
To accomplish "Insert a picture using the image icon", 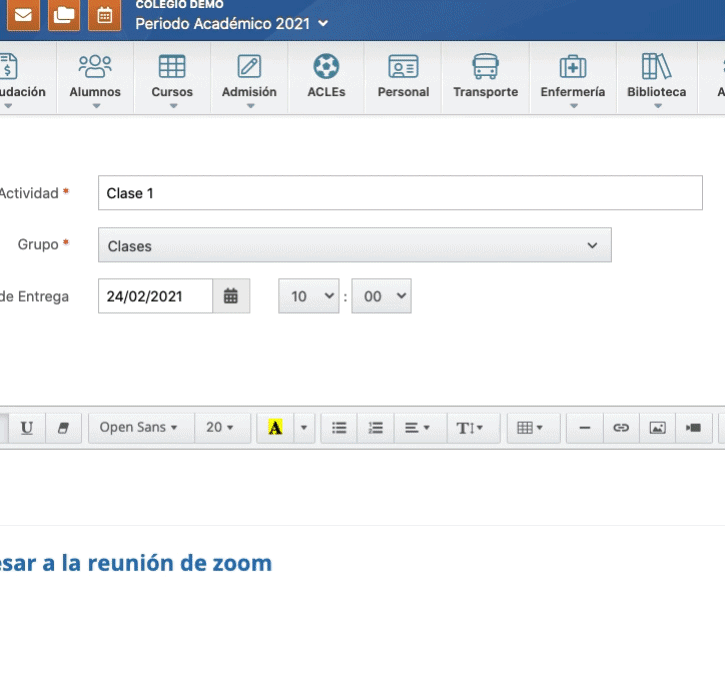I will pos(657,427).
